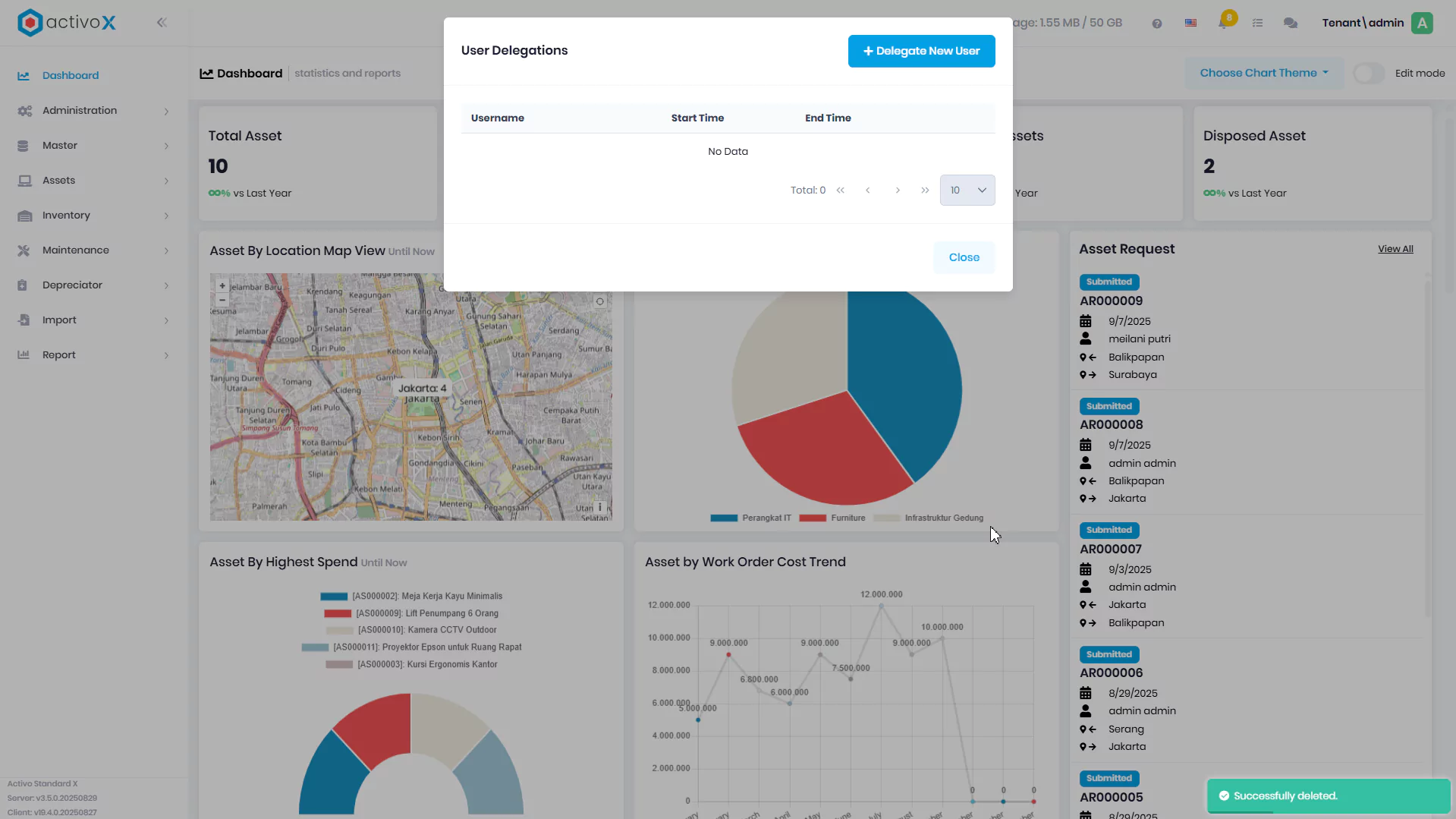Expand the Depreciator menu chevron
1456x819 pixels.
[166, 286]
